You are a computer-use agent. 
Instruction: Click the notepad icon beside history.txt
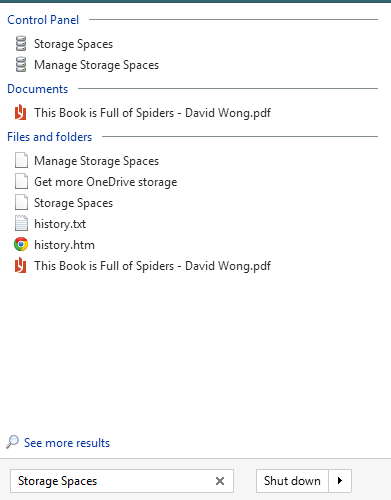[21, 223]
